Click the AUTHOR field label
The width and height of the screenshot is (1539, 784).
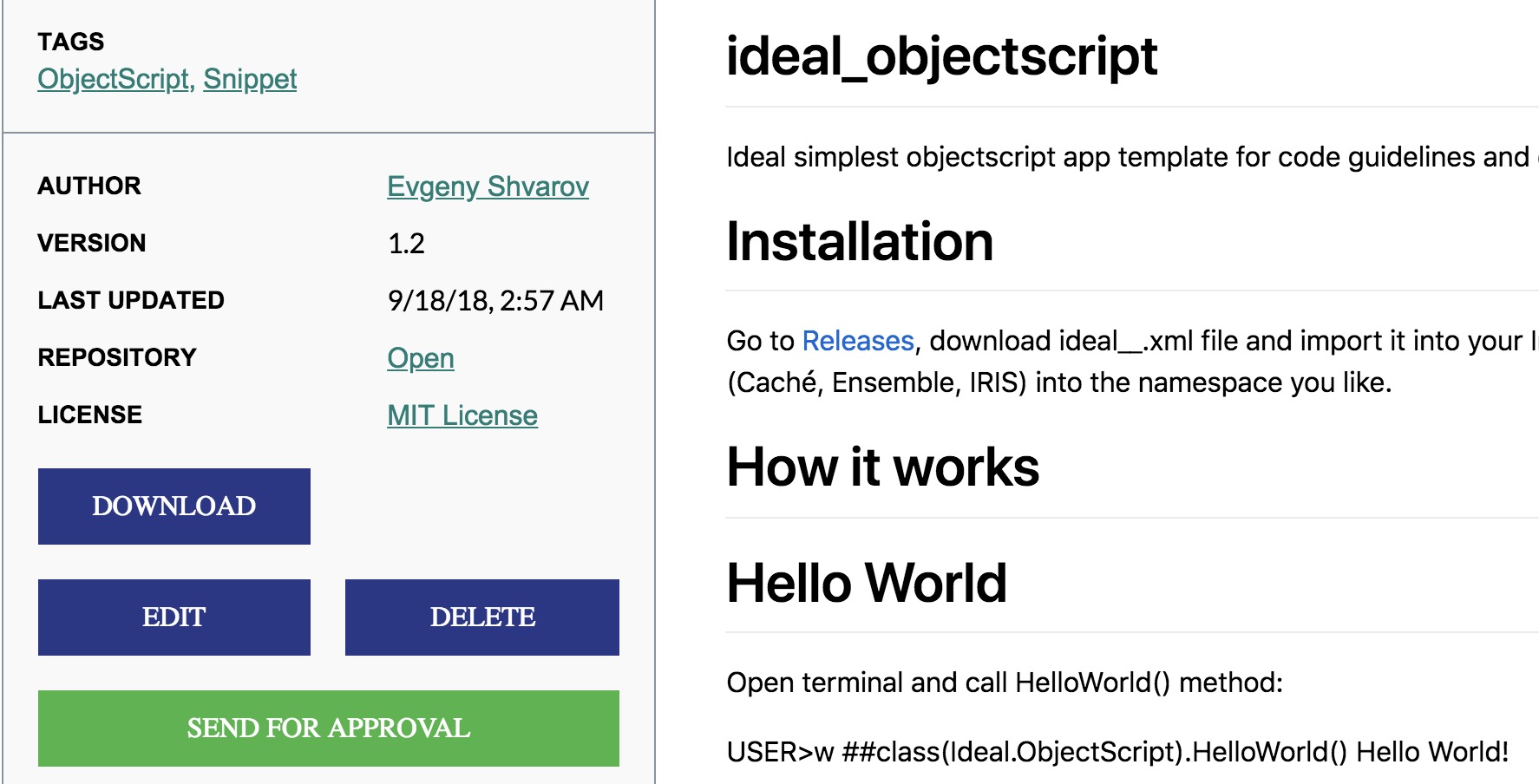tap(89, 186)
